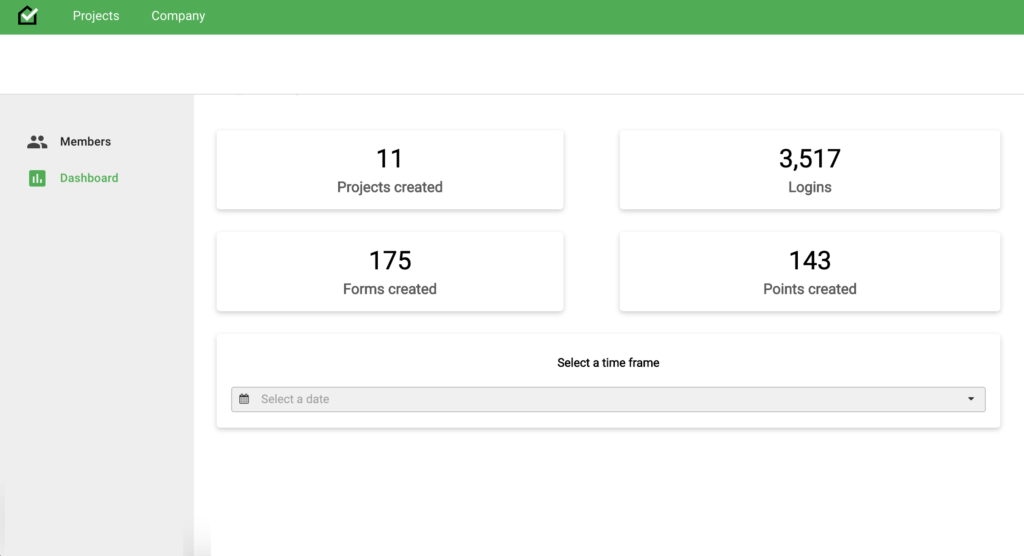Select the 3,517 Logins number
This screenshot has height=556, width=1024.
point(810,159)
